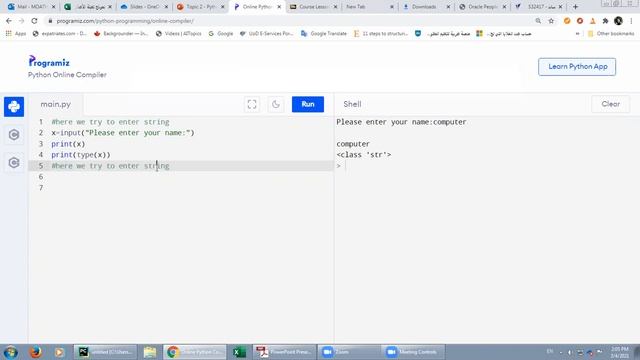
Task: Clear the shell output
Action: [610, 104]
